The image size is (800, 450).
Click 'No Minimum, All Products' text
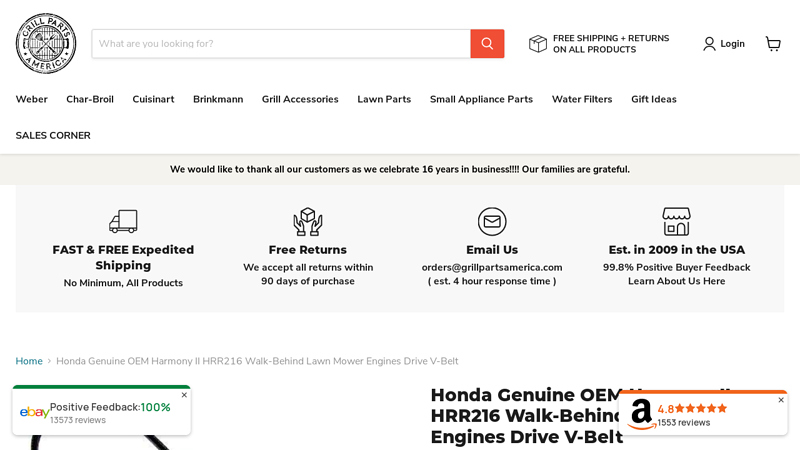[123, 283]
